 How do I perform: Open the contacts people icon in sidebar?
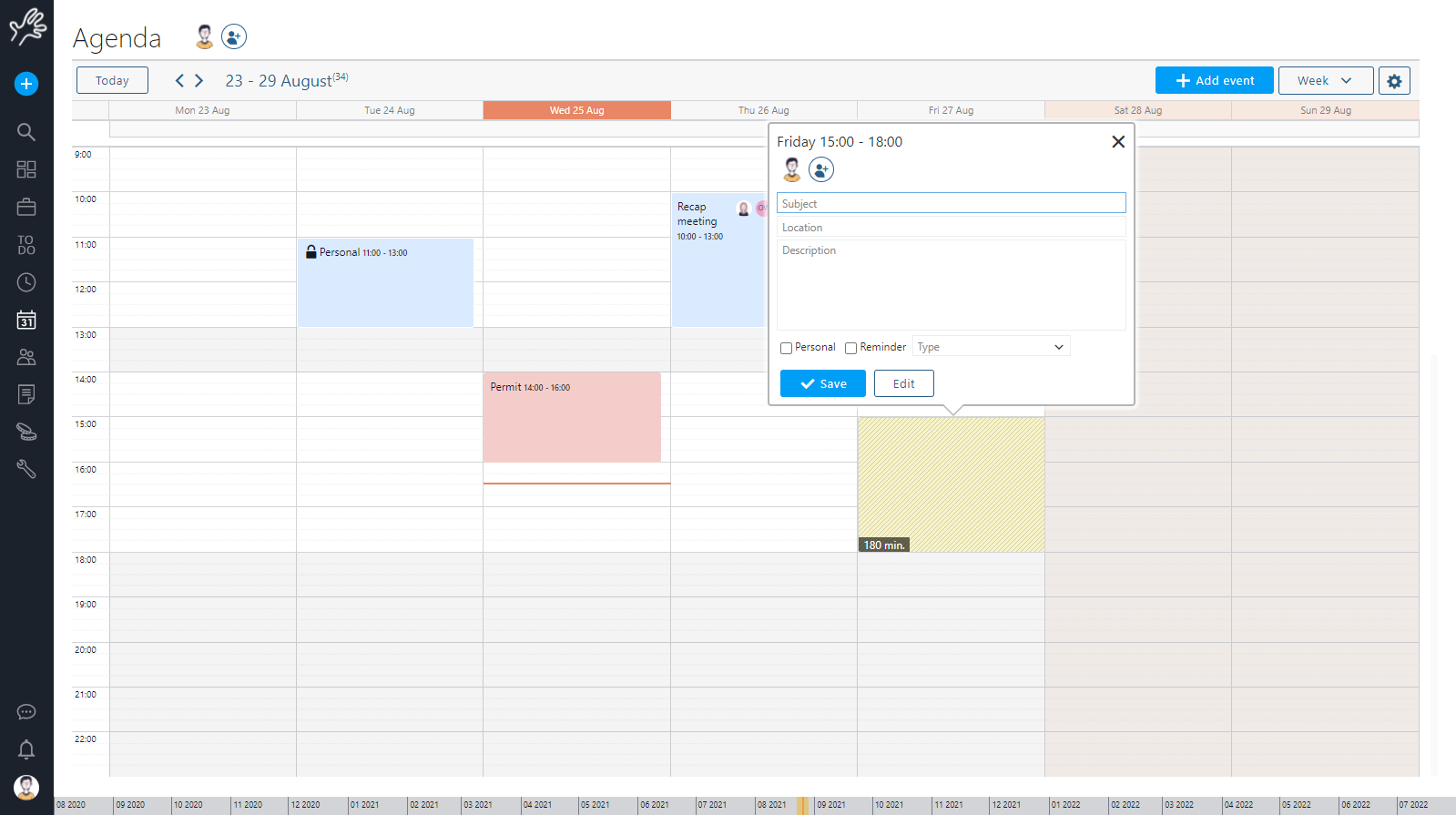(x=26, y=357)
